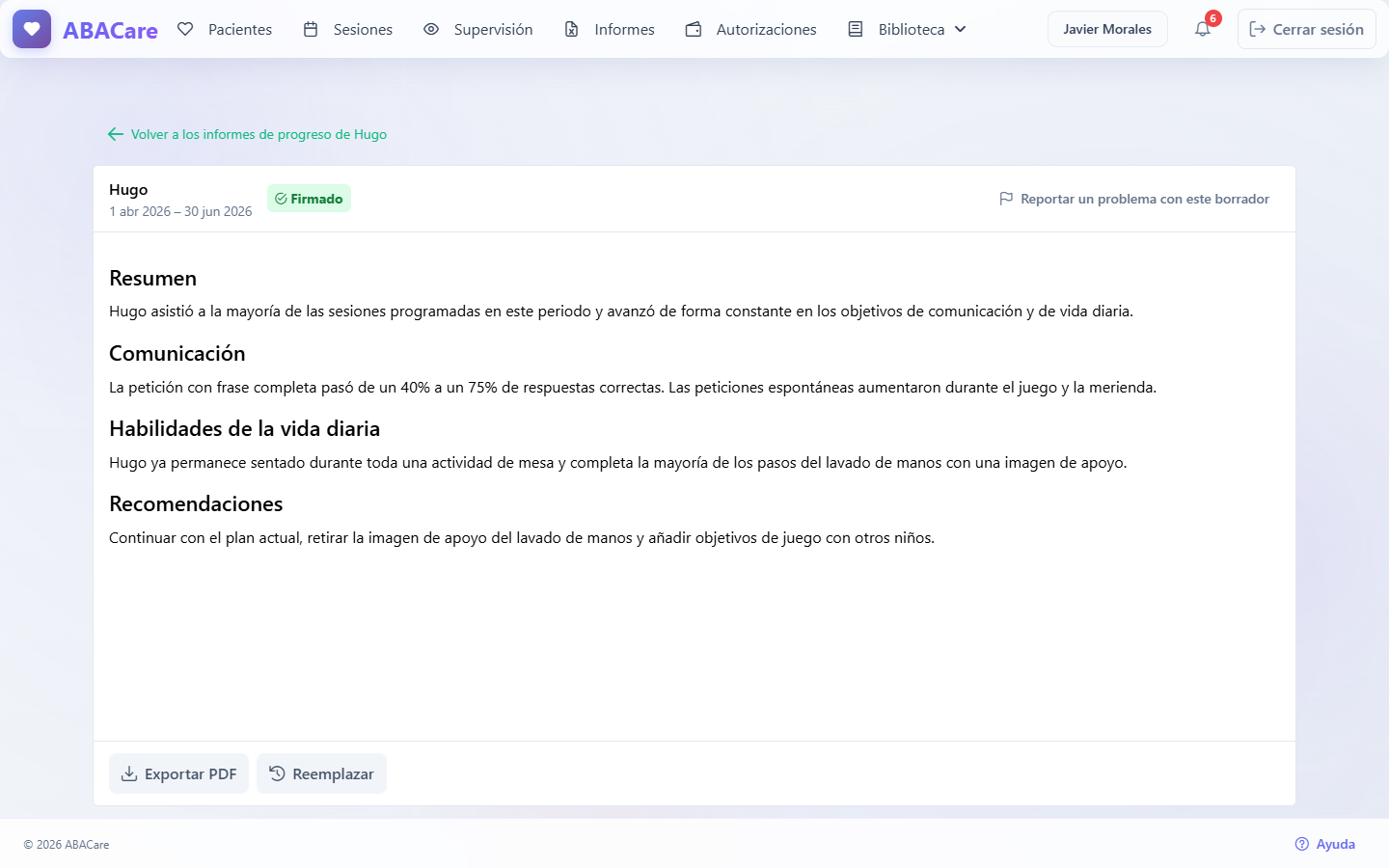Click Reportar un problema con este borrador
Viewport: 1389px width, 868px height.
[x=1134, y=199]
